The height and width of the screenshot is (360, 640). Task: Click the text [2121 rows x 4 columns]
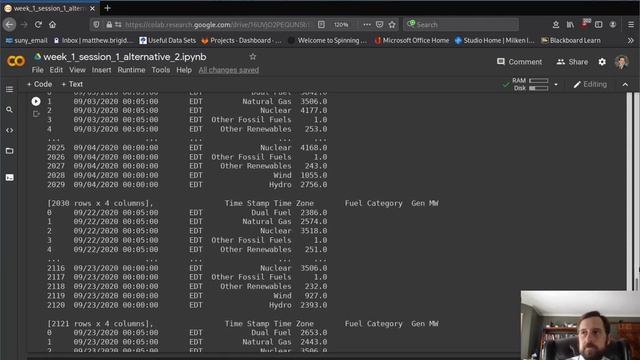(x=100, y=323)
